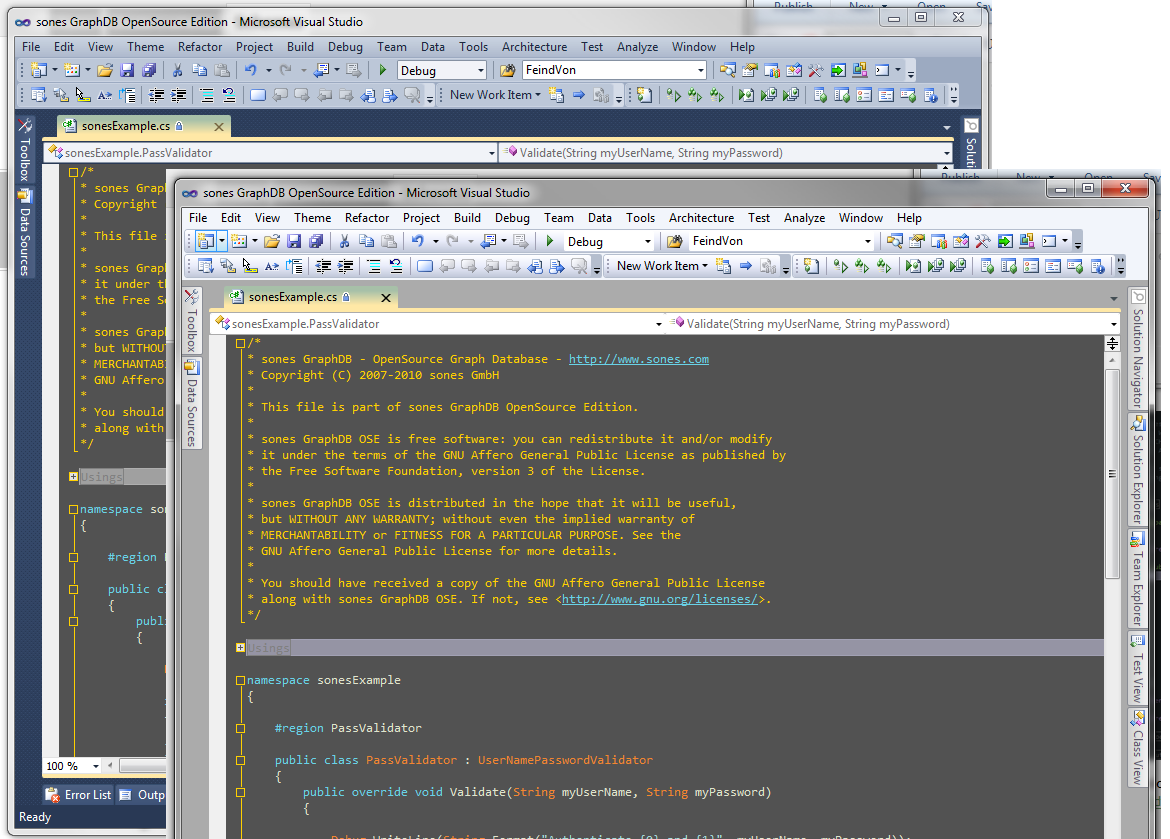Decrease line indent in front window toolbar
Image resolution: width=1170 pixels, height=839 pixels.
coord(323,266)
